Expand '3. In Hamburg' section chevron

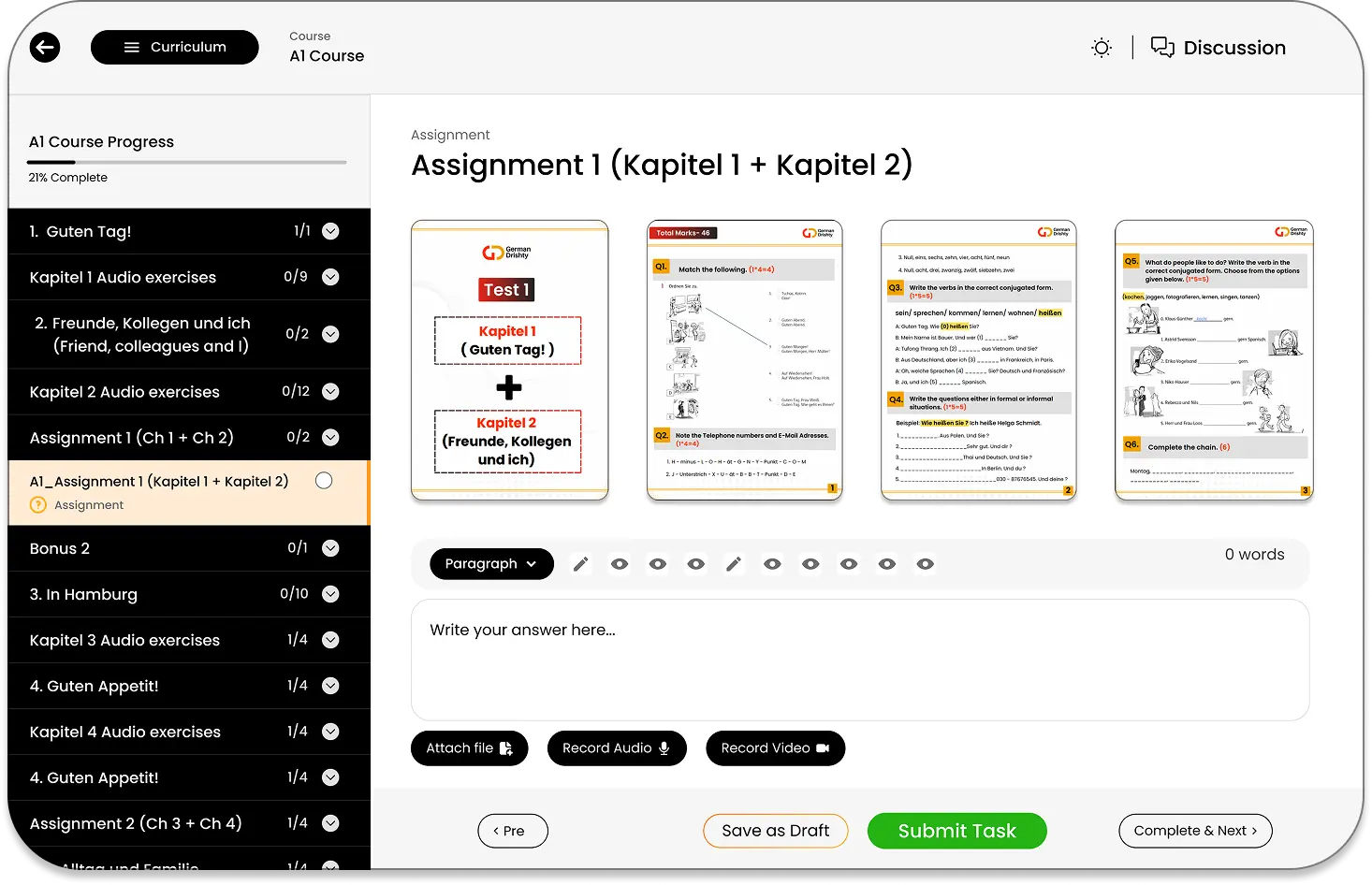330,594
